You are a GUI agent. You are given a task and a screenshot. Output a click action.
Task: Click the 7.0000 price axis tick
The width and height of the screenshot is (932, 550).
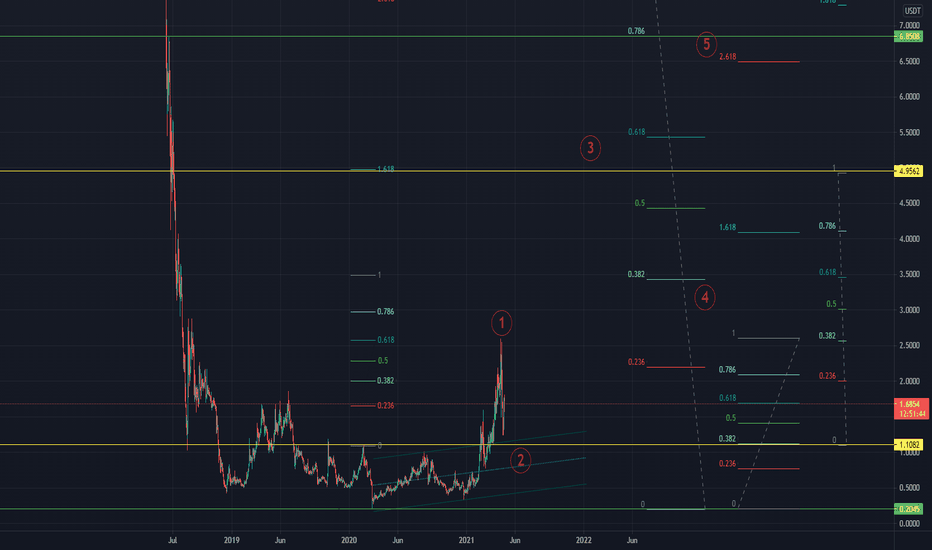coord(909,26)
